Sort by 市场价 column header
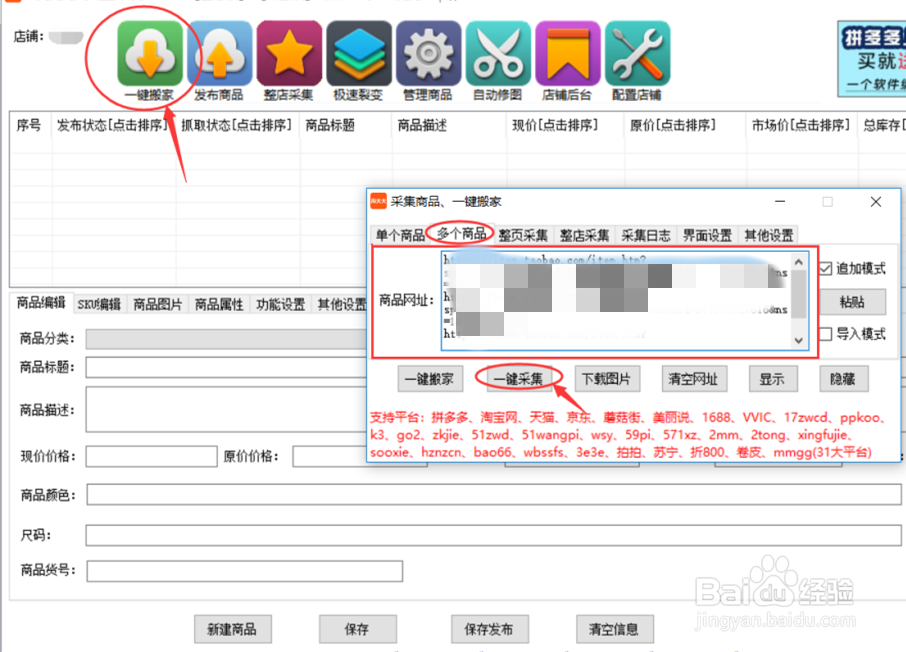 (x=801, y=125)
